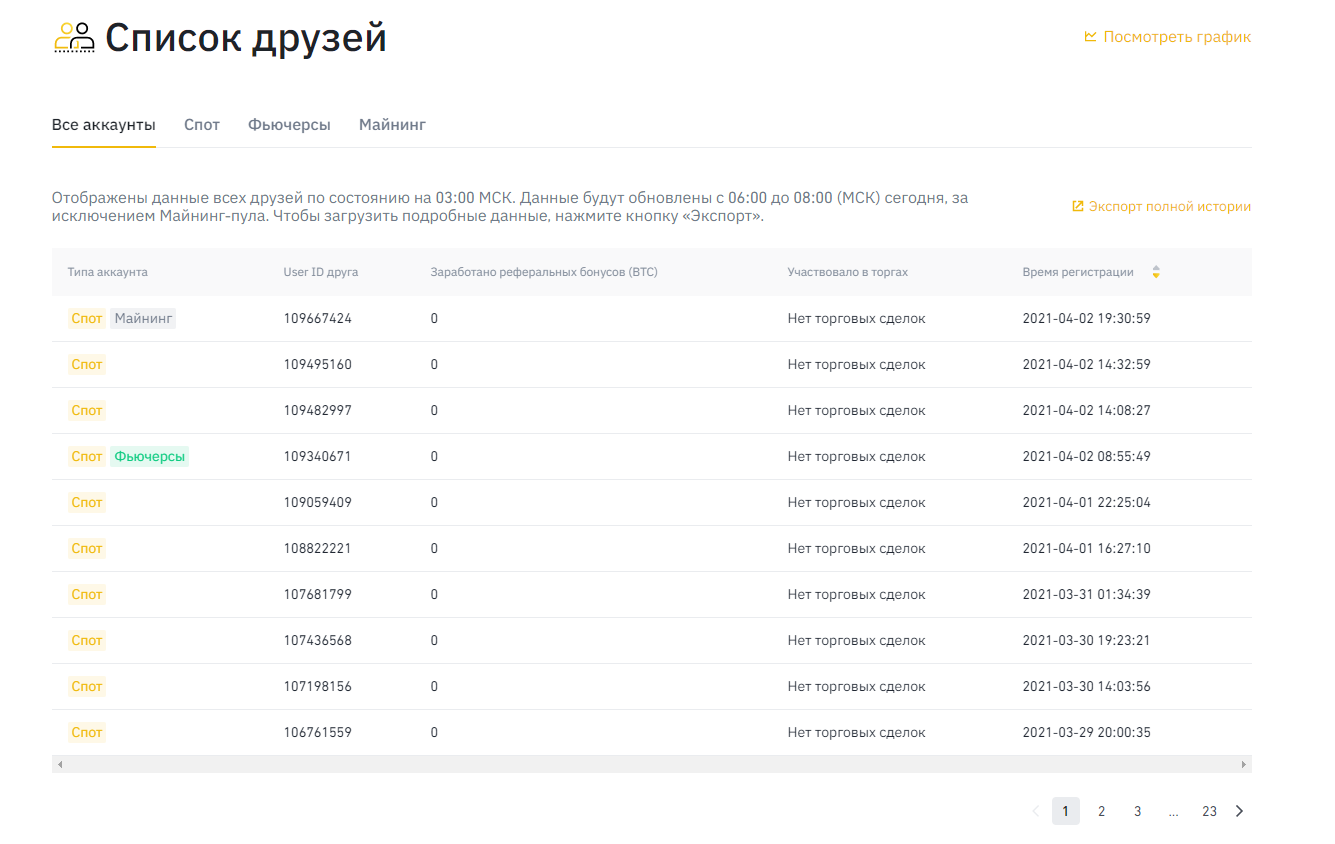Click user ID 107436568
The height and width of the screenshot is (844, 1335).
(318, 641)
